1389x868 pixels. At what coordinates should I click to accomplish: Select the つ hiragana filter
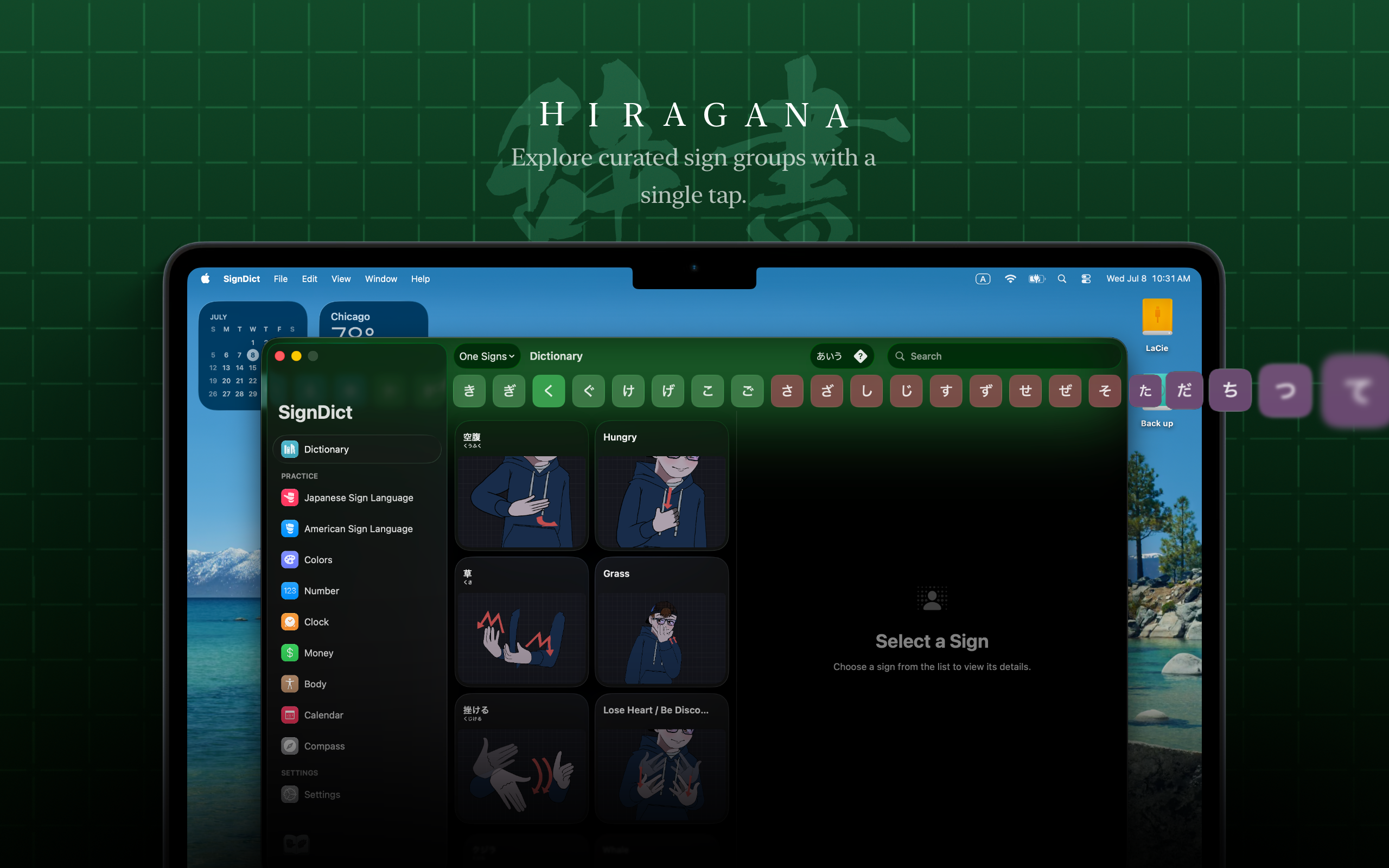(x=1286, y=391)
